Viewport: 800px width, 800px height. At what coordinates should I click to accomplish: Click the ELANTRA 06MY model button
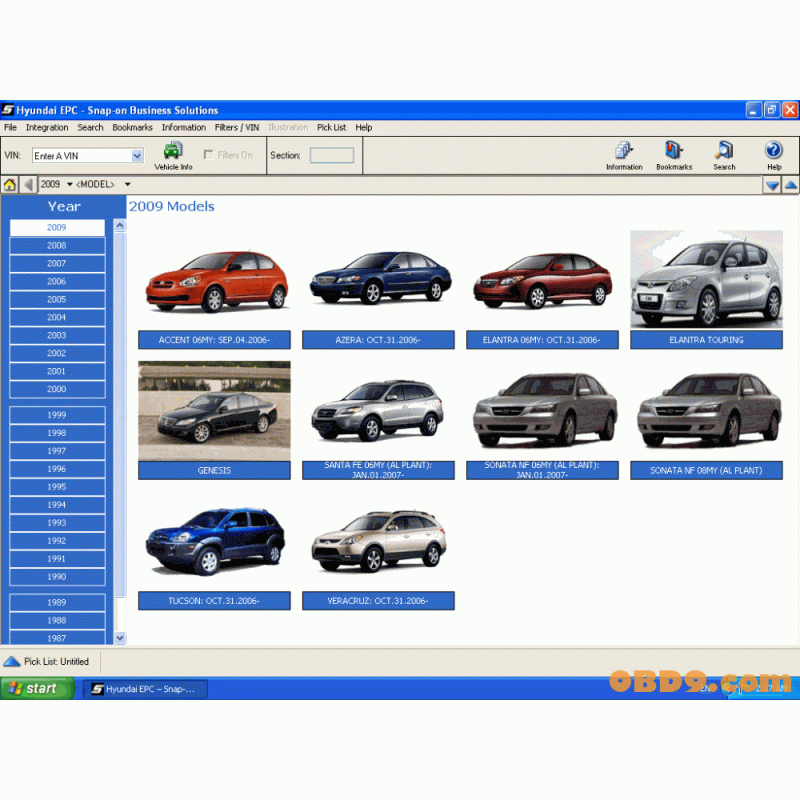(542, 340)
